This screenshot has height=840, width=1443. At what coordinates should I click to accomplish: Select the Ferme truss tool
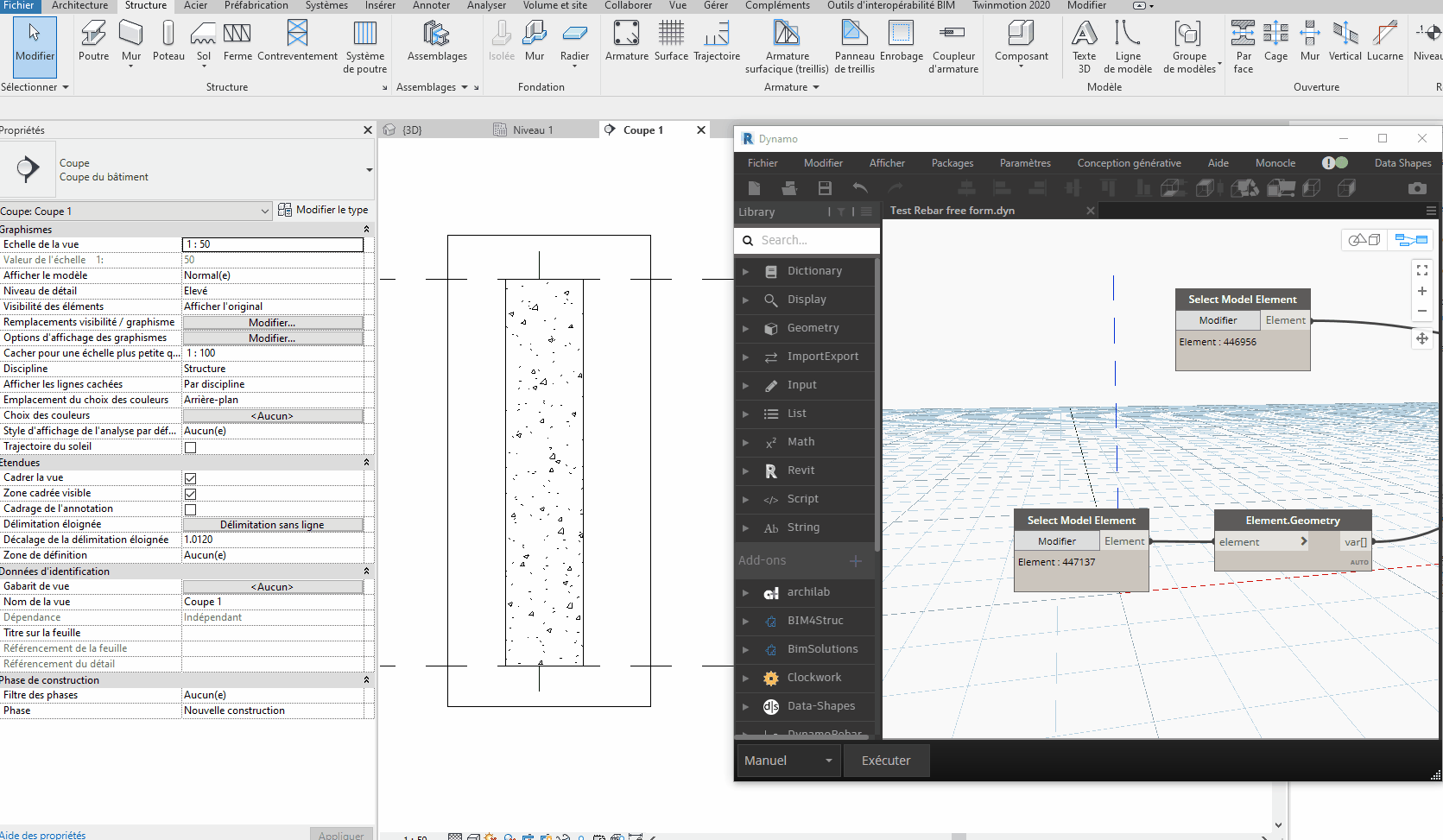click(237, 41)
